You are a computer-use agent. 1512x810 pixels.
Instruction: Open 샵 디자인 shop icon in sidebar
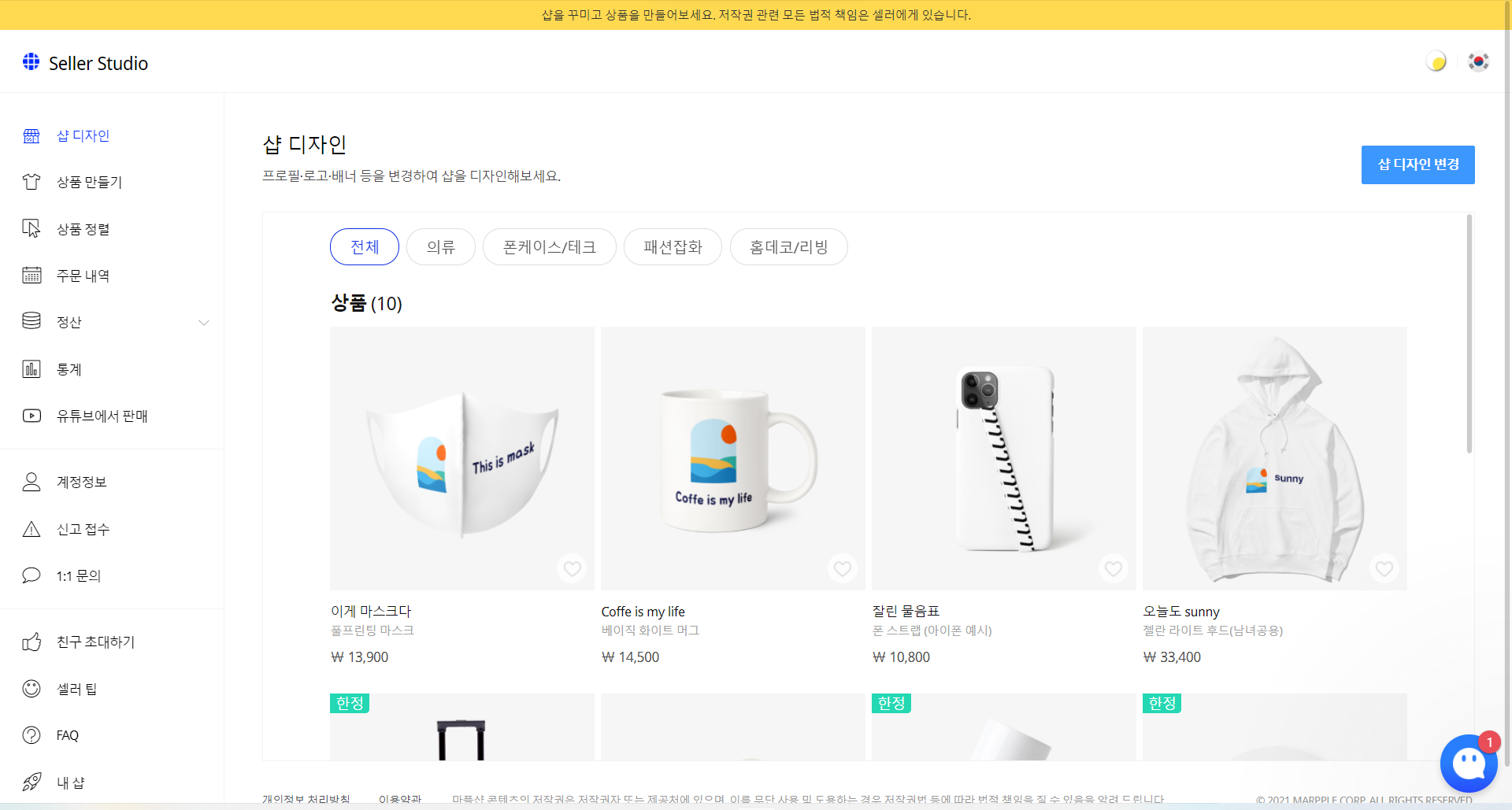(x=31, y=135)
